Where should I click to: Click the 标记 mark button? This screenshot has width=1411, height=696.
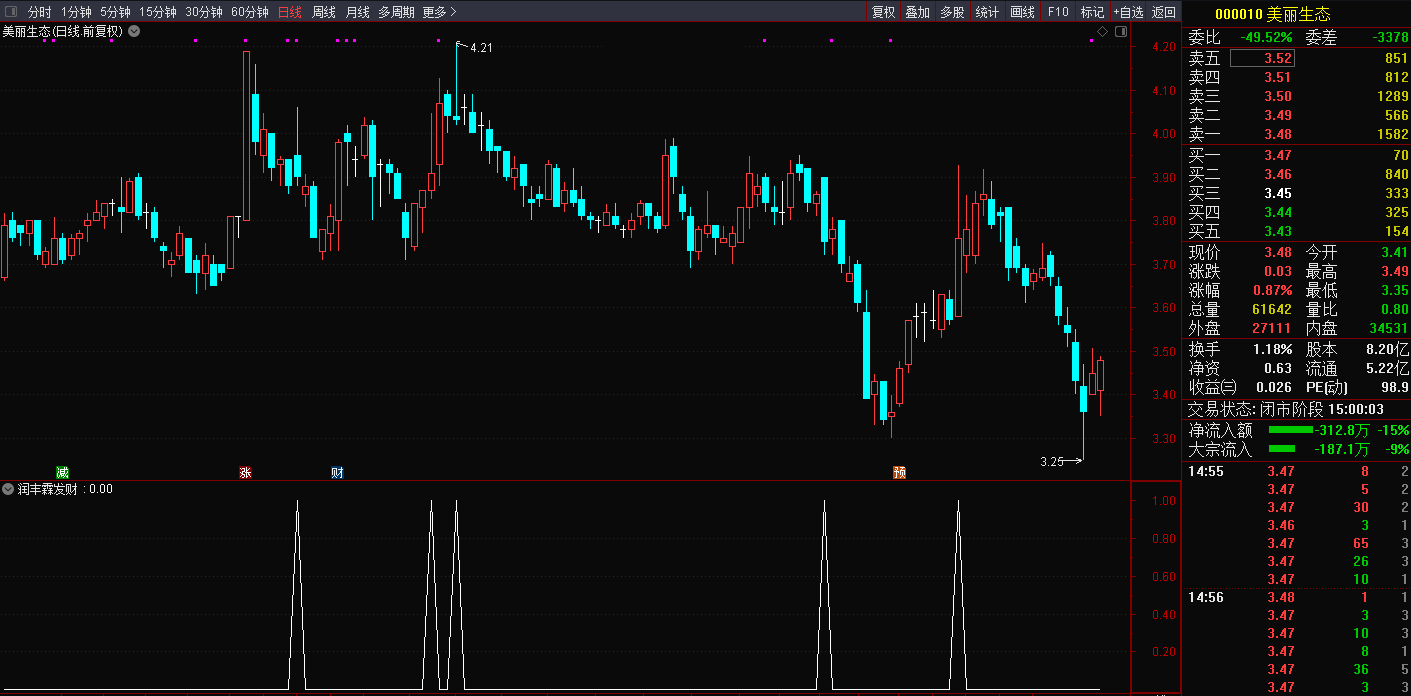point(1092,12)
